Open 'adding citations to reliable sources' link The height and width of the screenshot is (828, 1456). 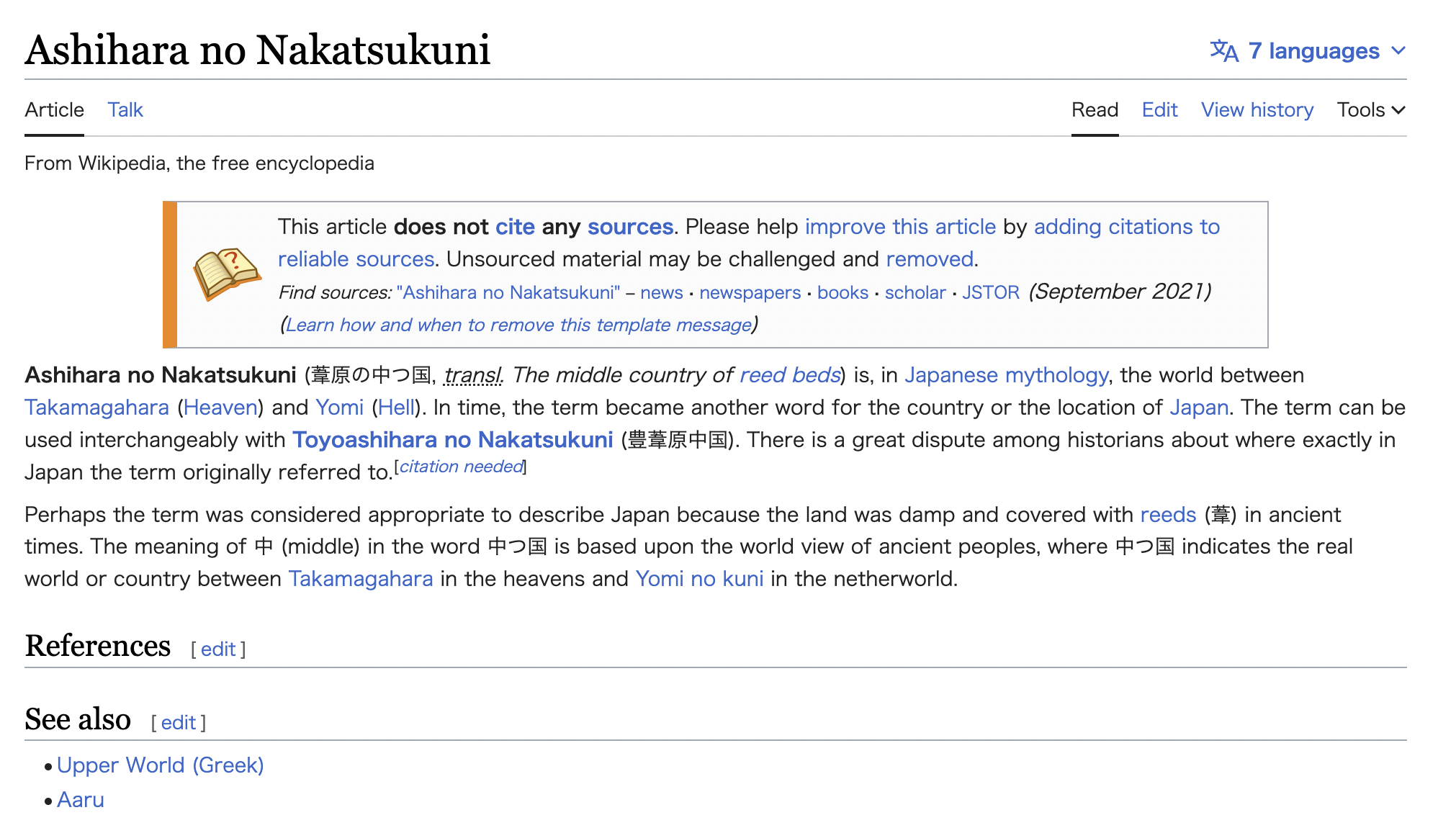(x=1127, y=227)
